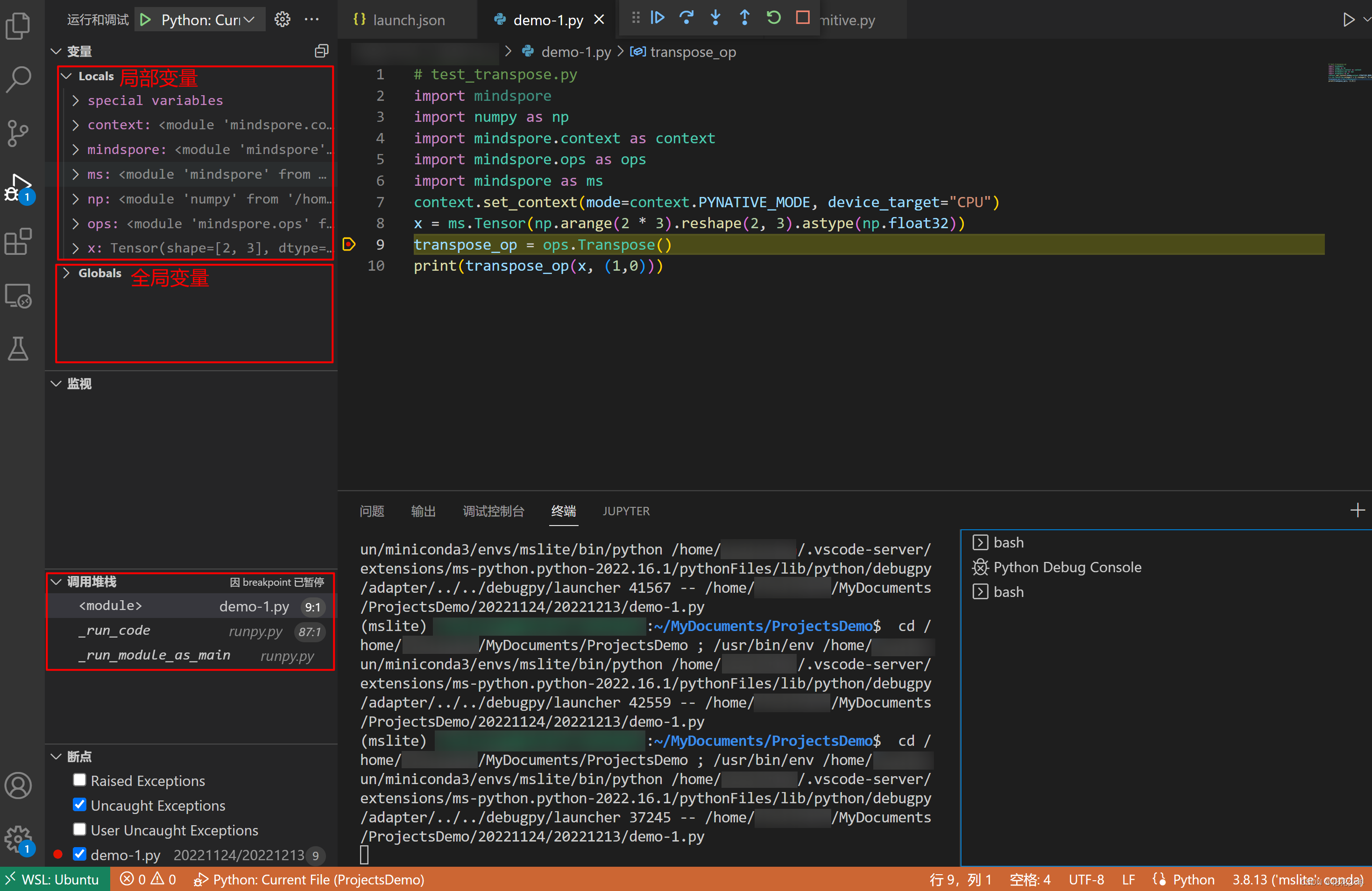
Task: Open the Extensions view
Action: (19, 242)
